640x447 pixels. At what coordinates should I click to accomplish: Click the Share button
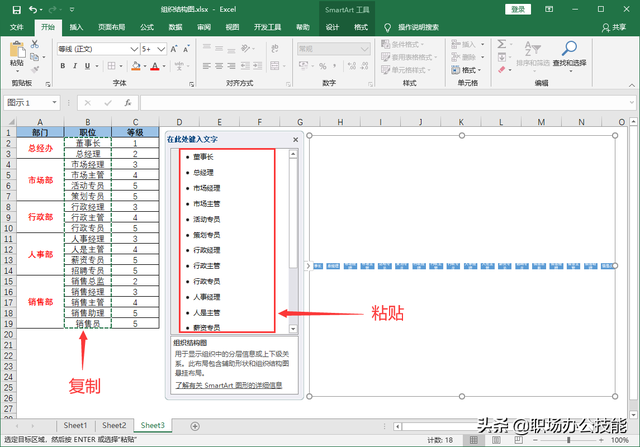pos(614,27)
